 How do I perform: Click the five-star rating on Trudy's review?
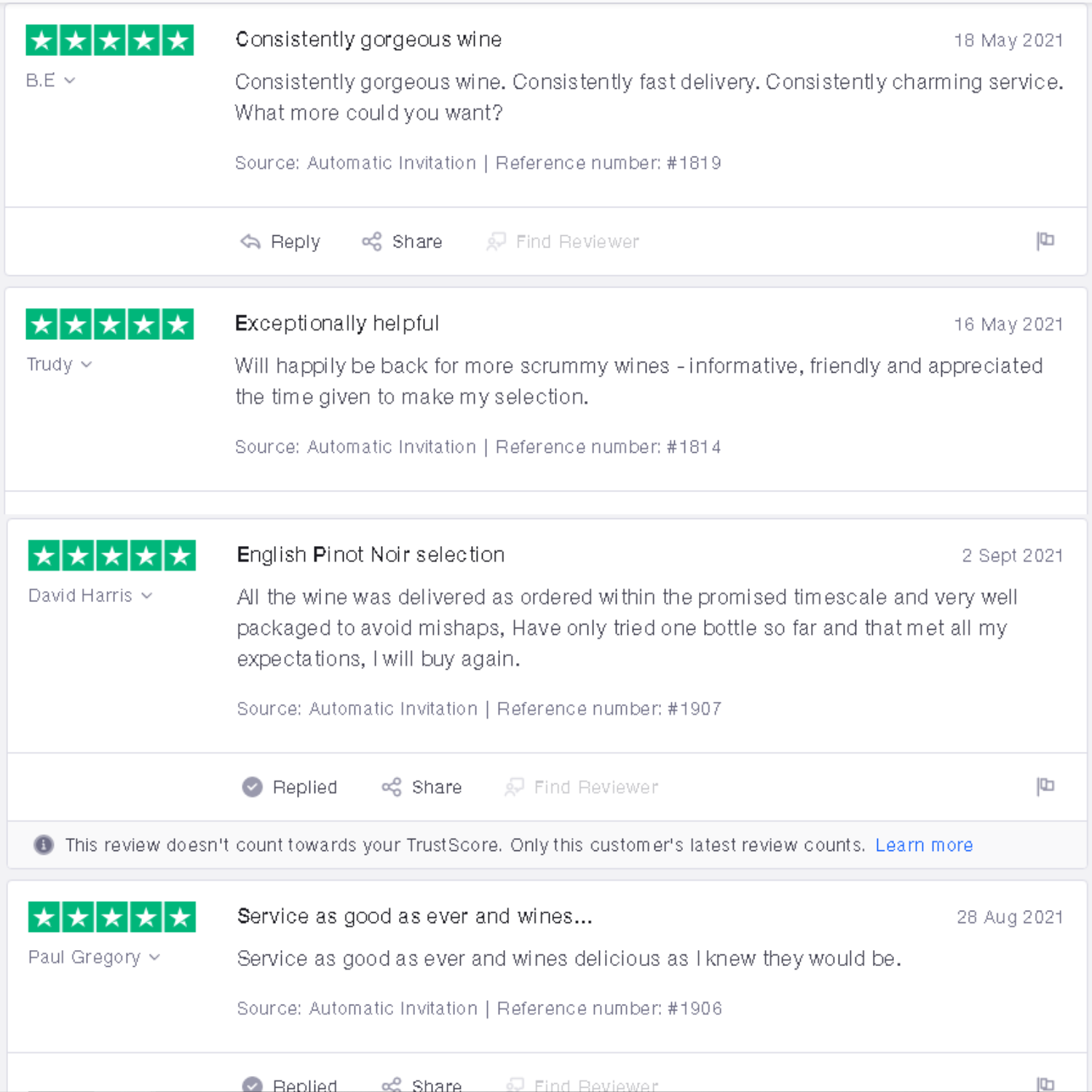(110, 325)
